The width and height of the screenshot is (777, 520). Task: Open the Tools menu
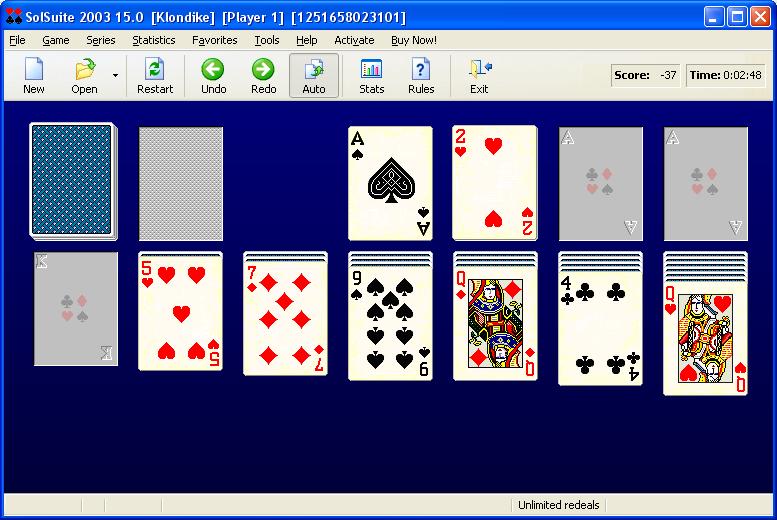click(267, 40)
